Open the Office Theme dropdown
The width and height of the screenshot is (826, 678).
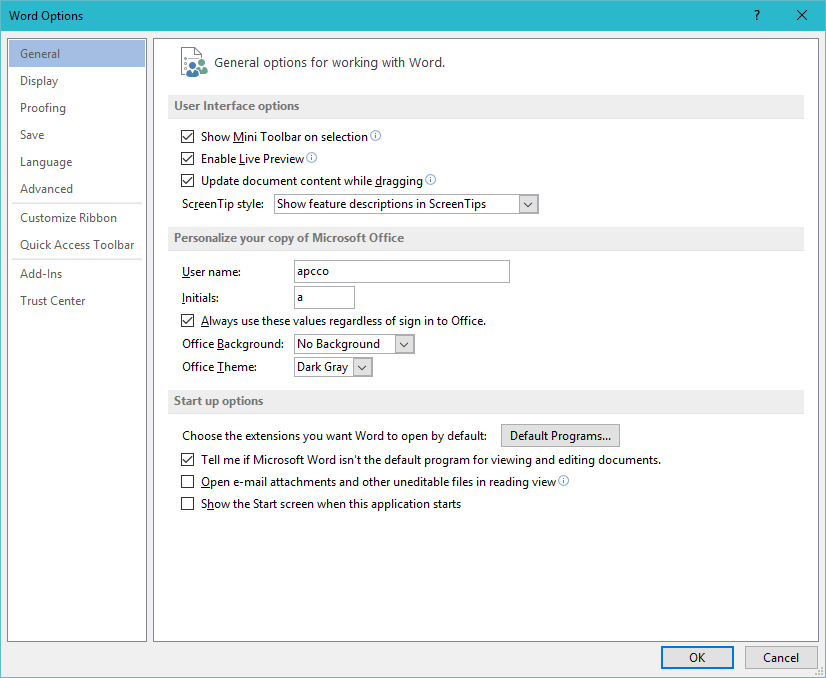[362, 367]
